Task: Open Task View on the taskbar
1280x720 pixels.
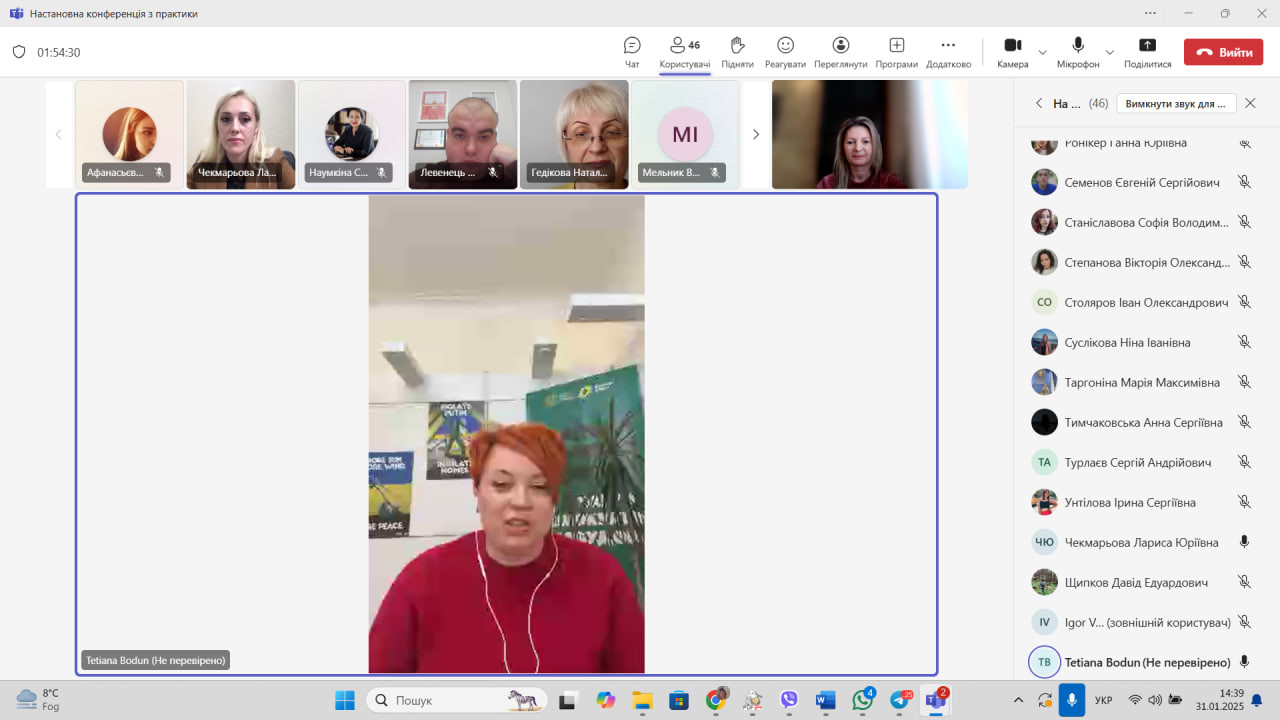Action: tap(567, 700)
